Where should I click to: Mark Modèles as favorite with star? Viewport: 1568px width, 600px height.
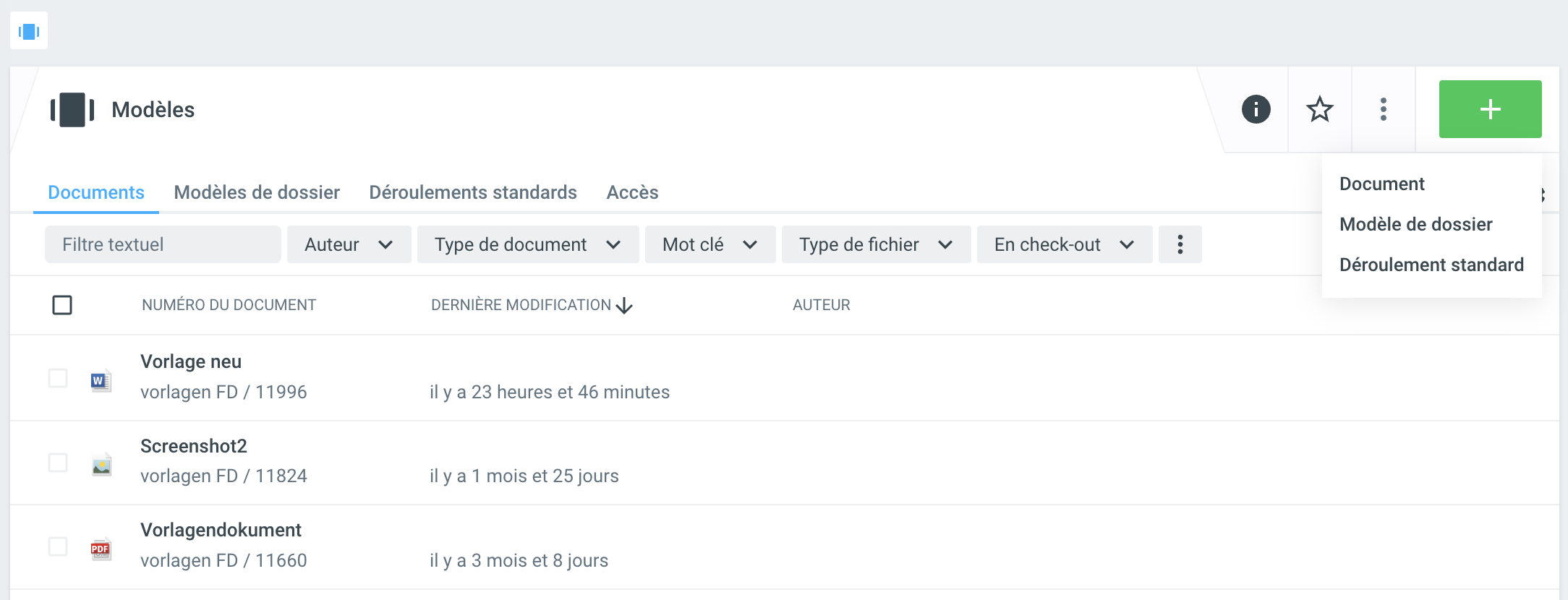(x=1319, y=110)
